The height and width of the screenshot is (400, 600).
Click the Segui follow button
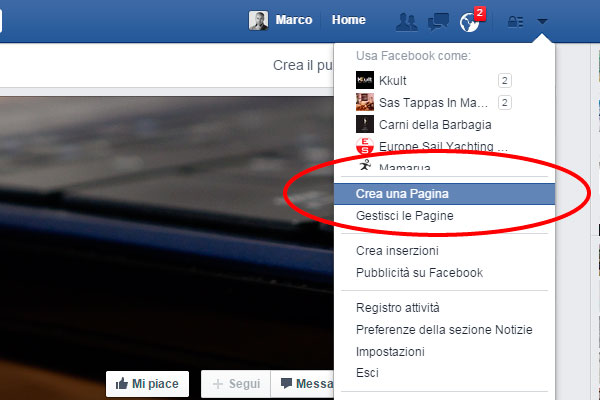click(236, 384)
